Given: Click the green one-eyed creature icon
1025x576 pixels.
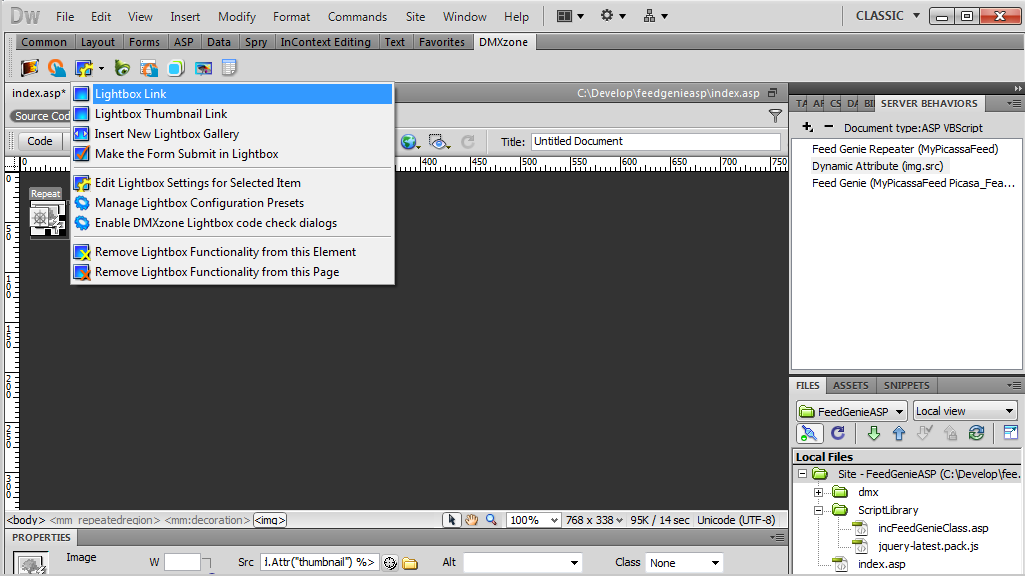Looking at the screenshot, I should [122, 68].
